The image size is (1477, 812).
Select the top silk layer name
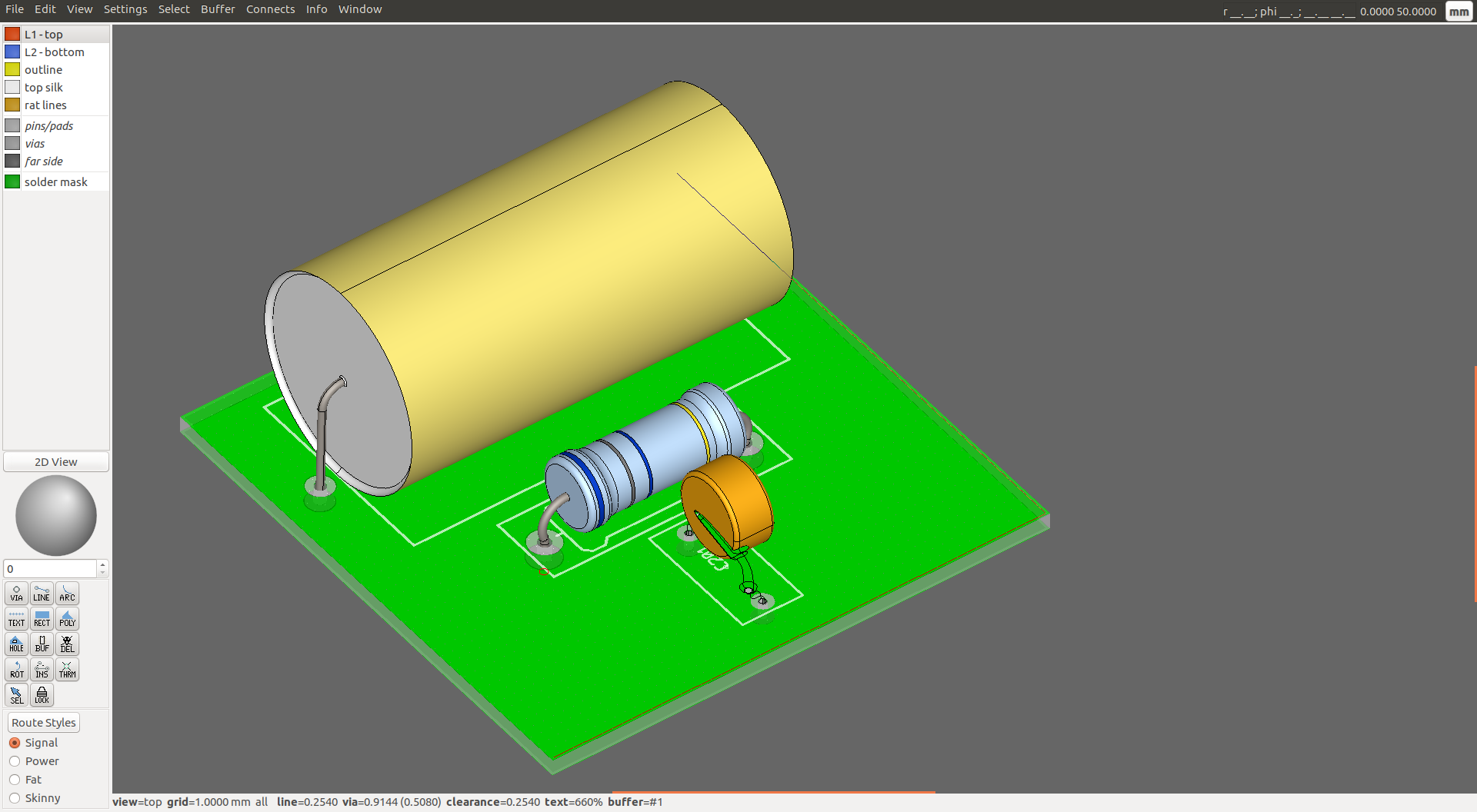(44, 88)
